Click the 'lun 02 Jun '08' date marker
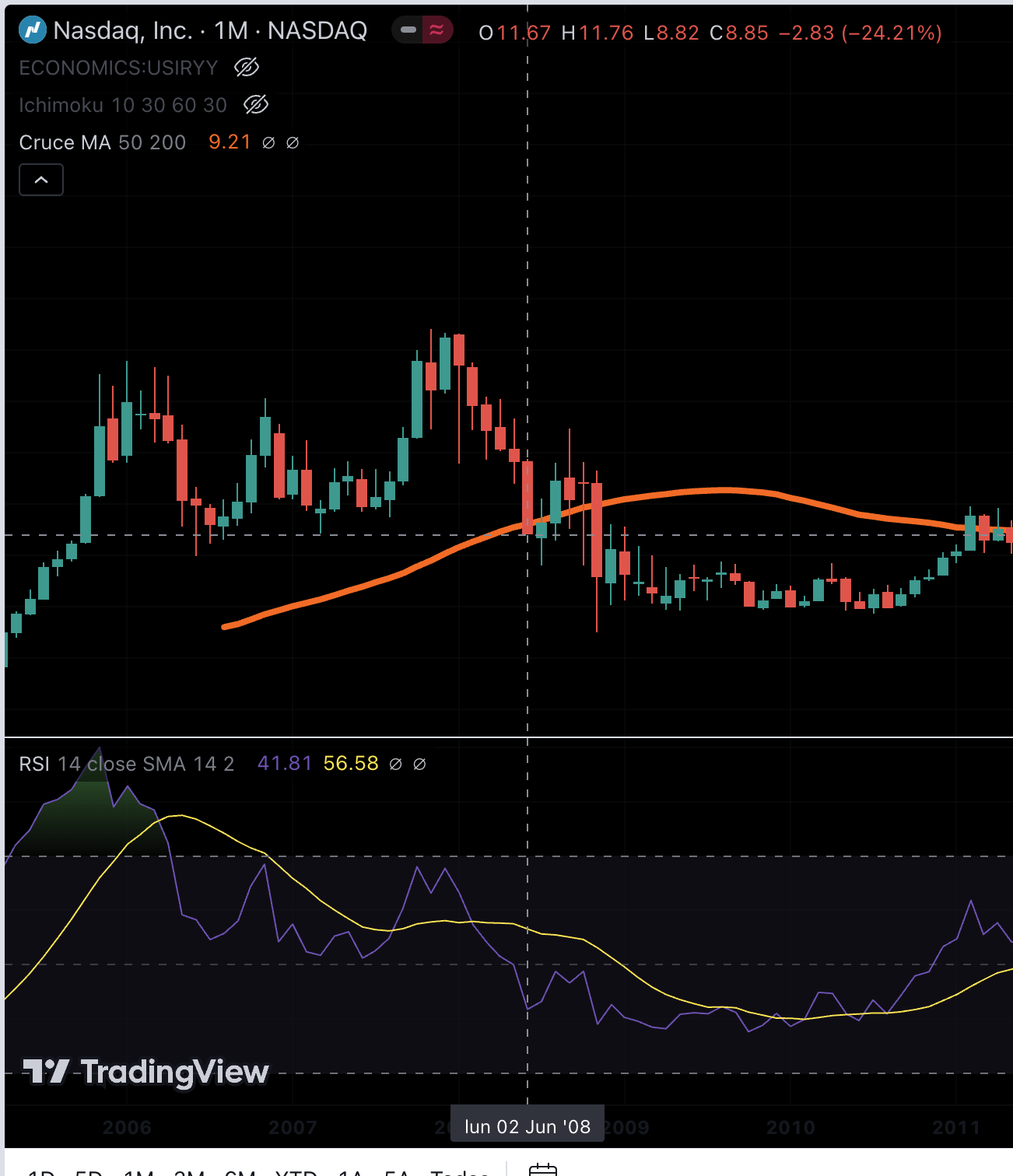Screen dimensions: 1013x1176 point(528,1126)
